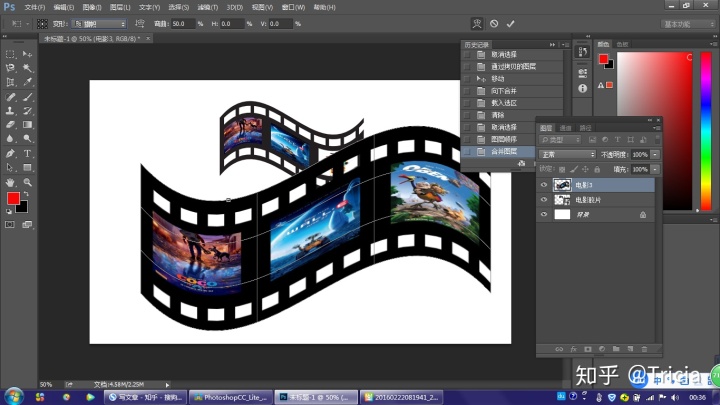Image resolution: width=720 pixels, height=405 pixels.
Task: Commit the warp transform checkmark
Action: coord(511,24)
